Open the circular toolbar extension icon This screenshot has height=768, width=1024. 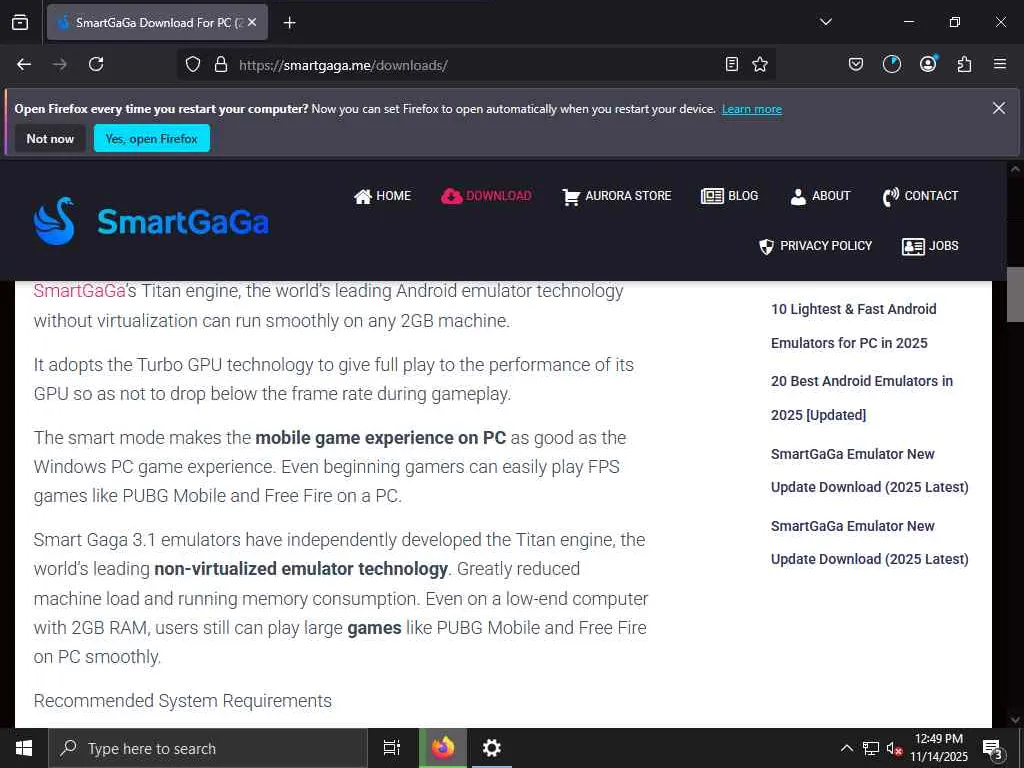[x=891, y=64]
